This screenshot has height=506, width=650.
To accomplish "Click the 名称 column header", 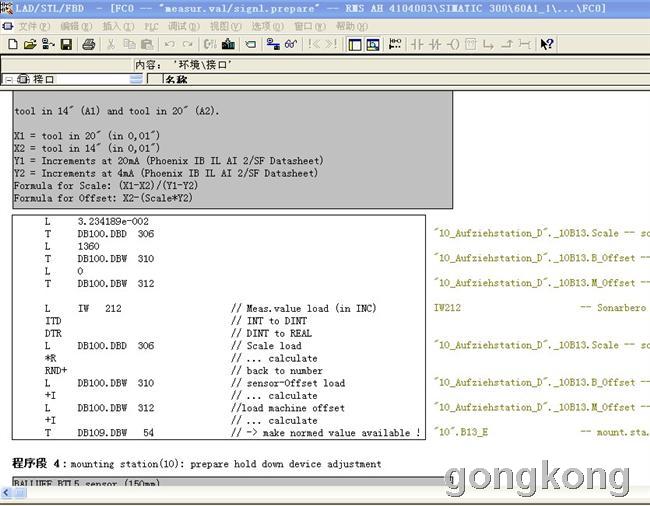I will coord(176,79).
